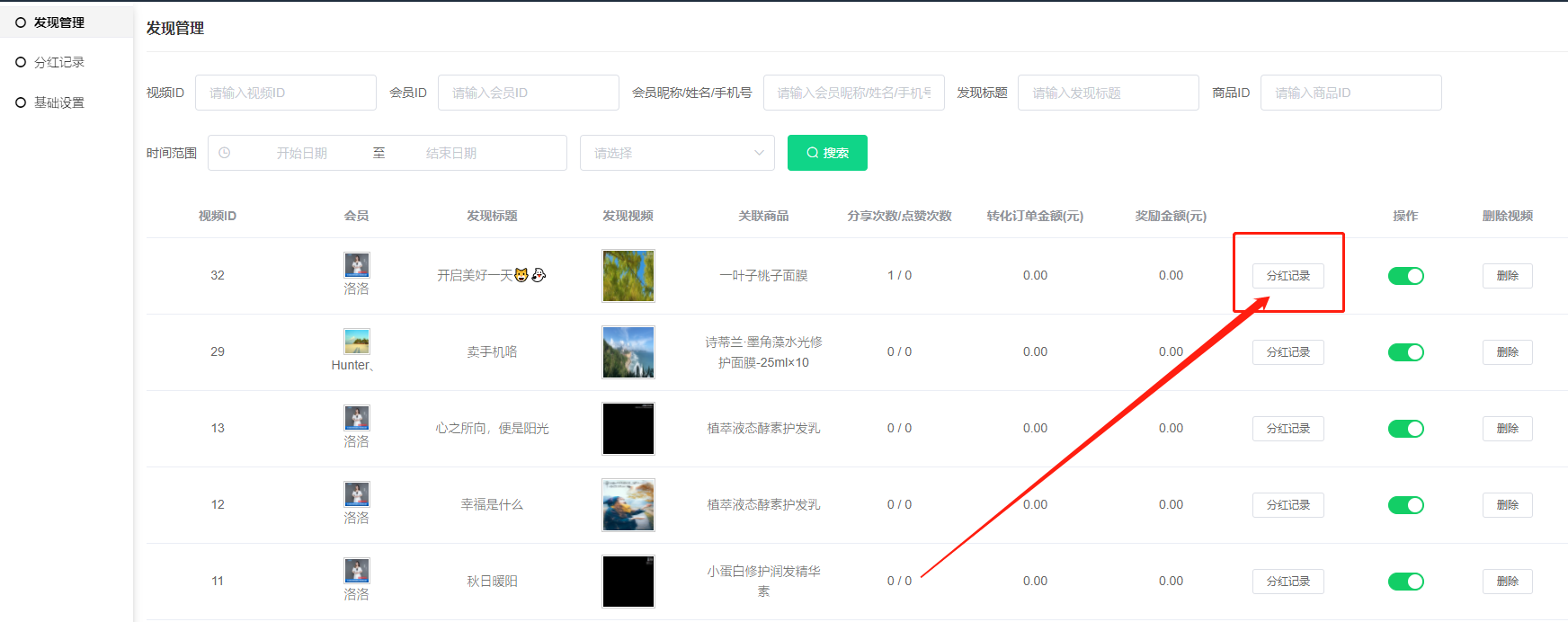The width and height of the screenshot is (1568, 622).
Task: Focus the 发现标题 input field
Action: 1109,93
